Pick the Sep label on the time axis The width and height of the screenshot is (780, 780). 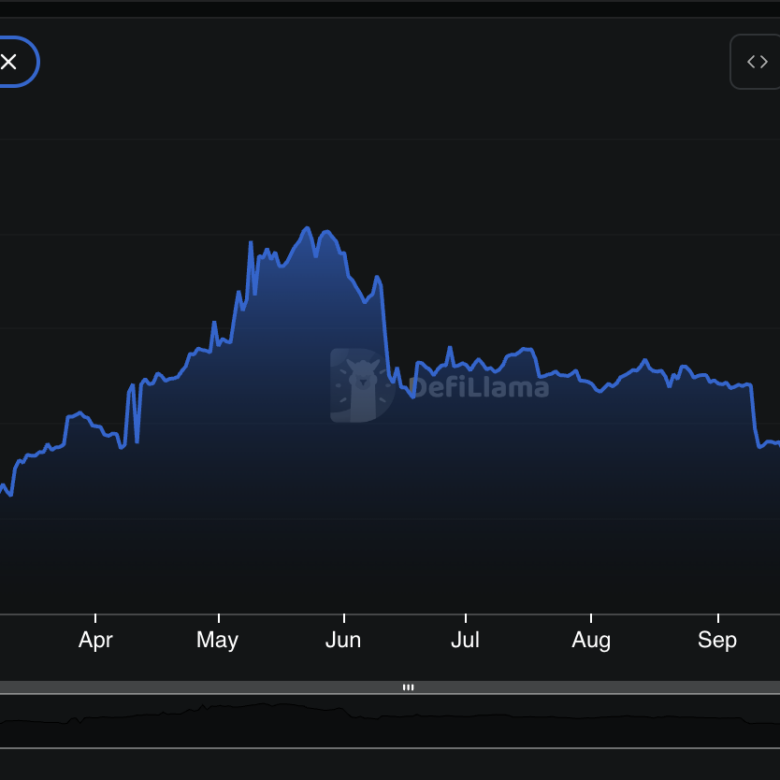point(717,640)
